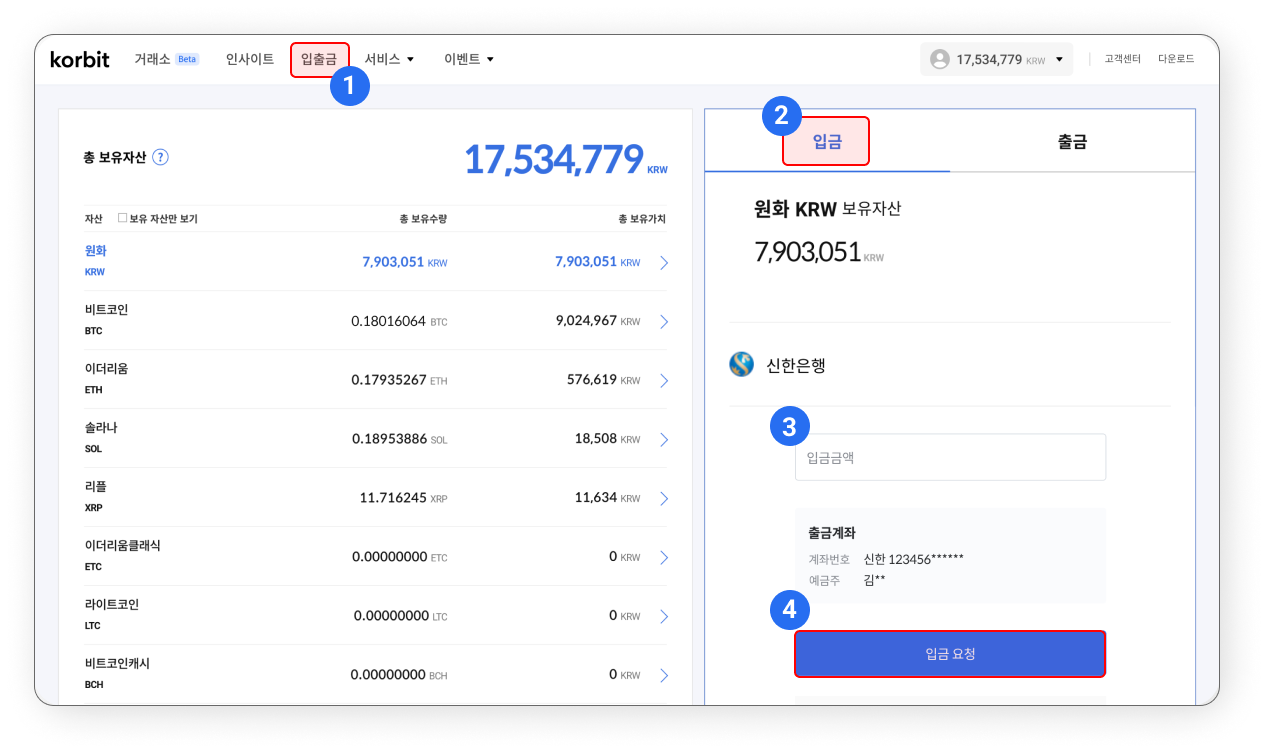1266x752 pixels.
Task: Toggle the 보유 자산만 보기 checkbox
Action: pyautogui.click(x=122, y=218)
